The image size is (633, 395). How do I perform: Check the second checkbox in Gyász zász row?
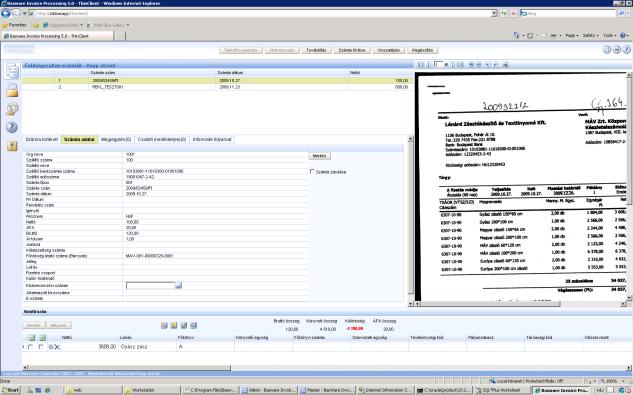[41, 347]
